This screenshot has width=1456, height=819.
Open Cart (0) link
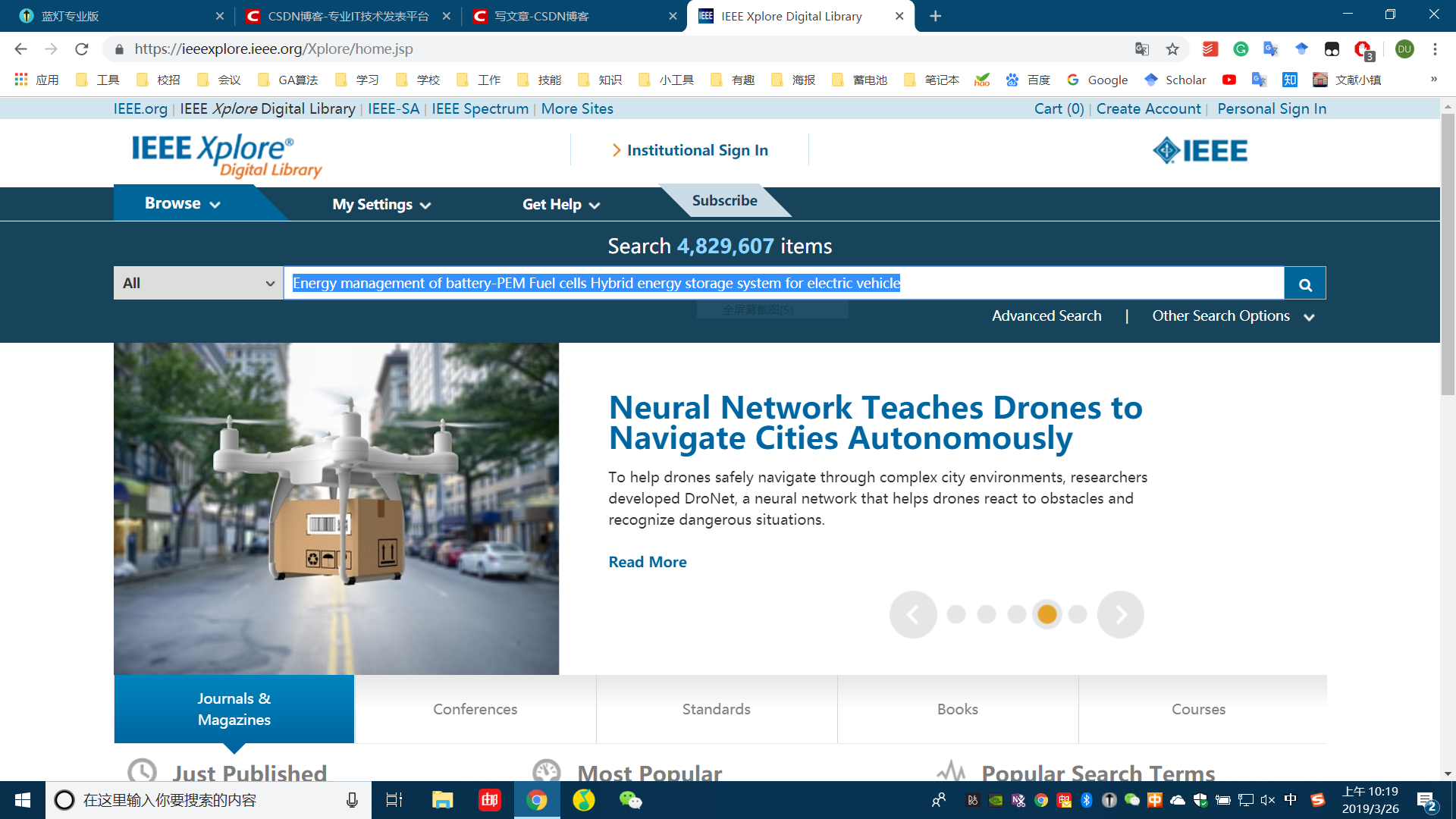point(1059,108)
